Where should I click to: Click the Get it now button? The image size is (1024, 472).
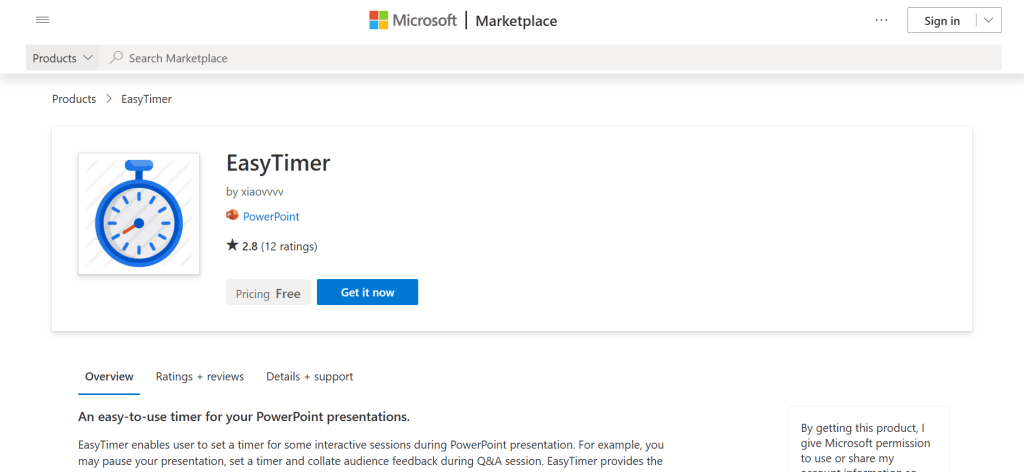(x=367, y=292)
